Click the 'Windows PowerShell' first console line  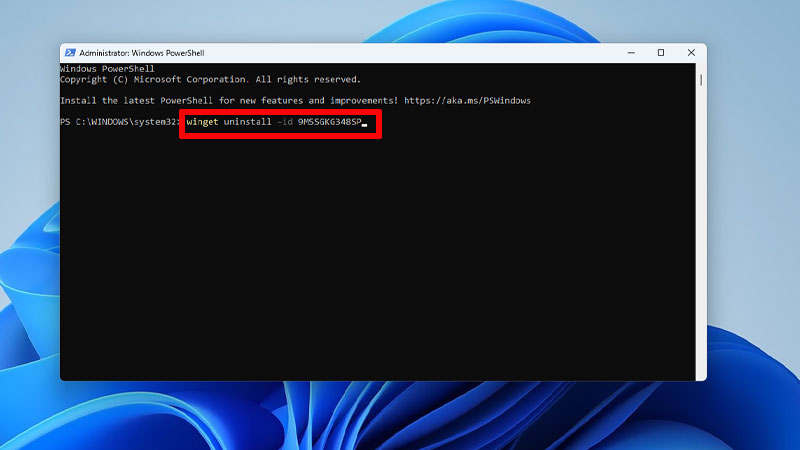[107, 69]
